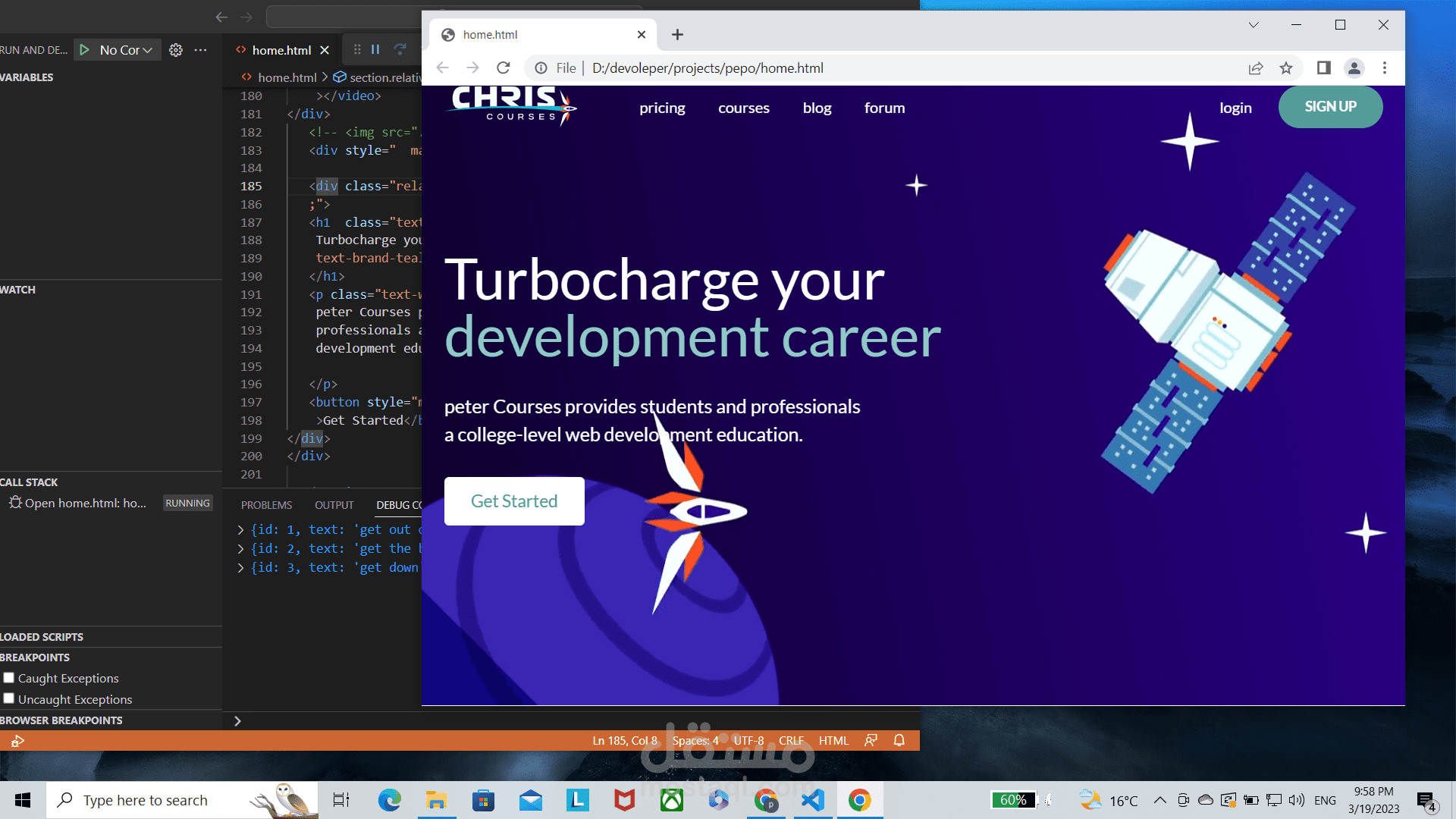The width and height of the screenshot is (1456, 819).
Task: Click Chrome's back navigation arrow
Action: 443,68
